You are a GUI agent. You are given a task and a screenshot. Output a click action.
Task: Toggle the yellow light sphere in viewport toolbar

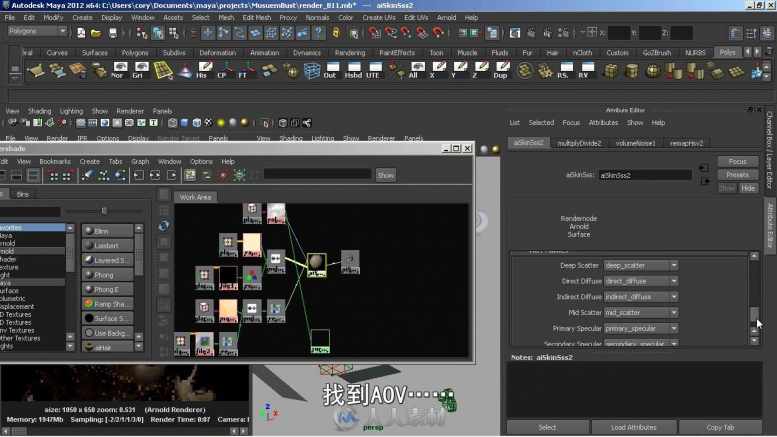pyautogui.click(x=221, y=123)
